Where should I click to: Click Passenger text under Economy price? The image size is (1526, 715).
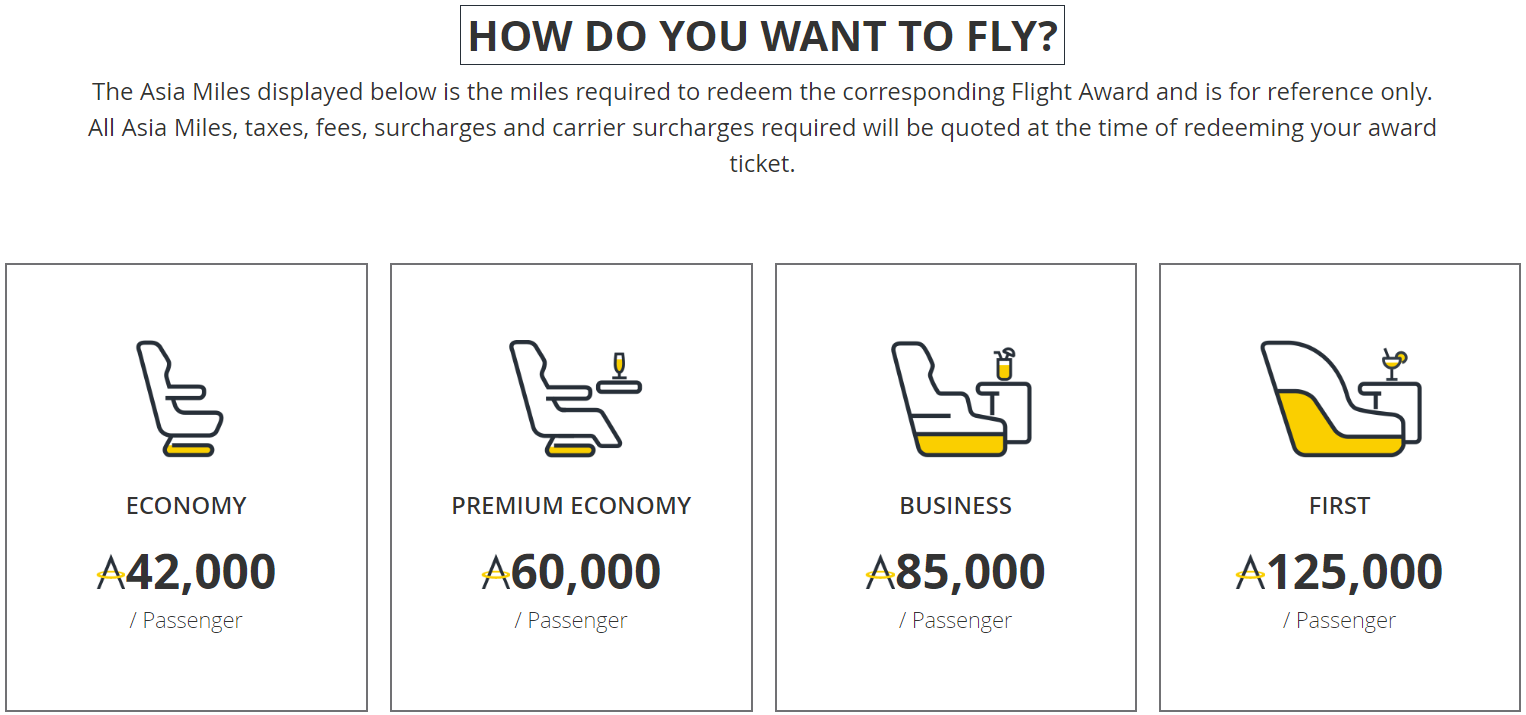click(192, 621)
